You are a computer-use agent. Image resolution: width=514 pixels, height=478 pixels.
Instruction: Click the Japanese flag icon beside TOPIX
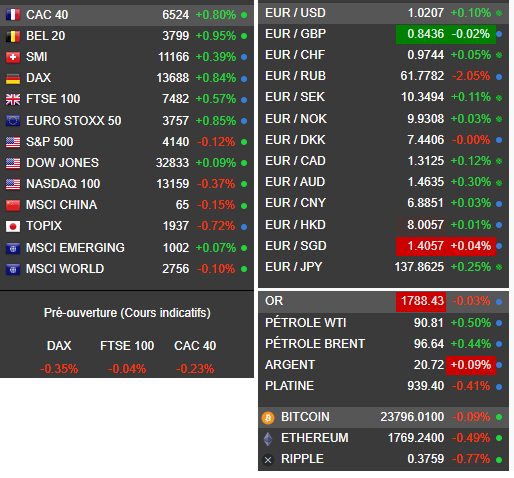(x=13, y=226)
